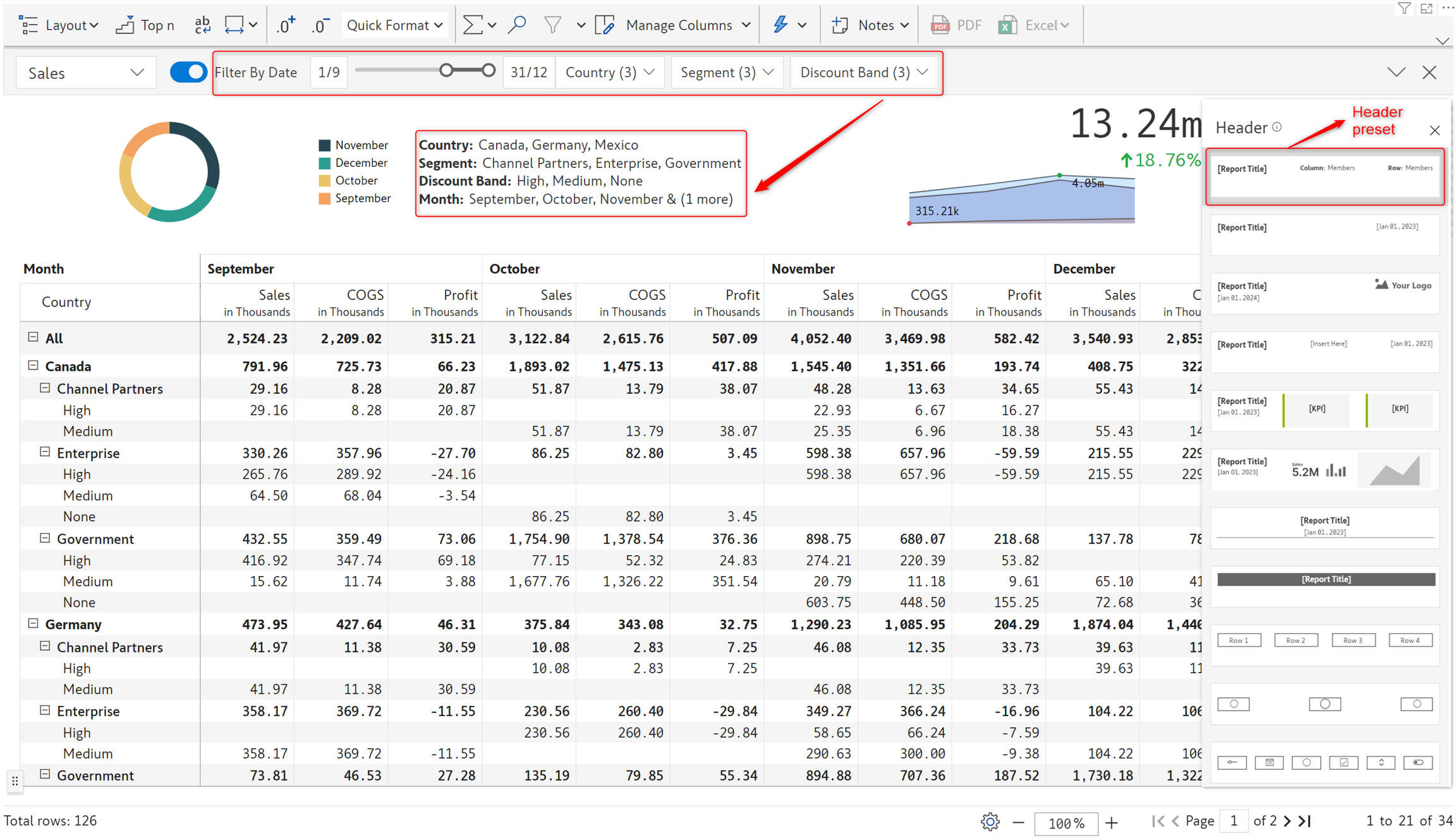Click the lightning bolt actions icon
Screen dimensions: 1456x840
781,25
